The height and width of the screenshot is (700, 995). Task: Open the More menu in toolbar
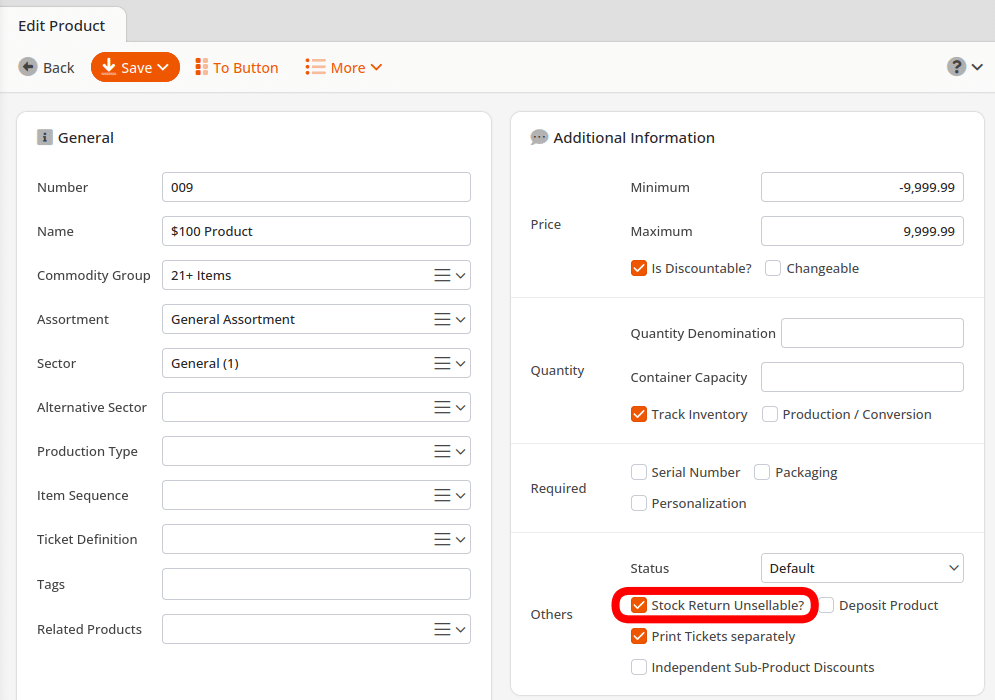[x=344, y=67]
